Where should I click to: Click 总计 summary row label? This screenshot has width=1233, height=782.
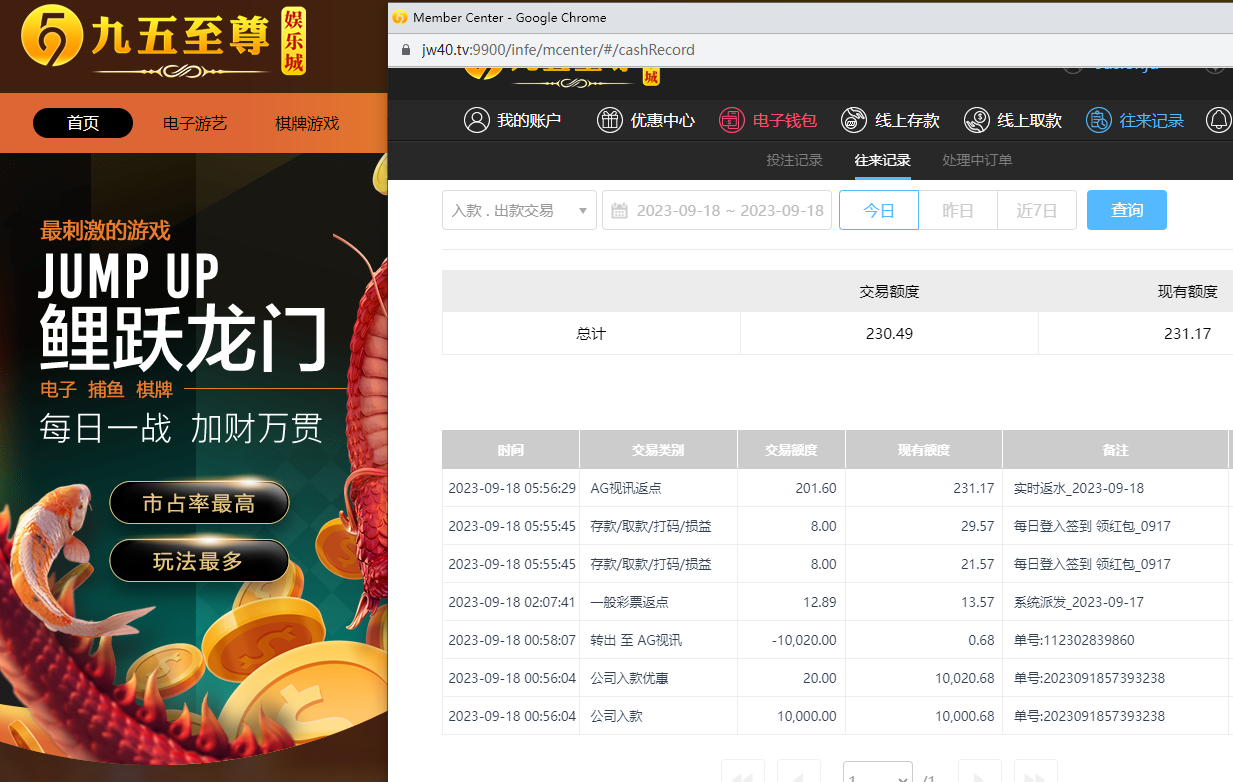tap(591, 334)
